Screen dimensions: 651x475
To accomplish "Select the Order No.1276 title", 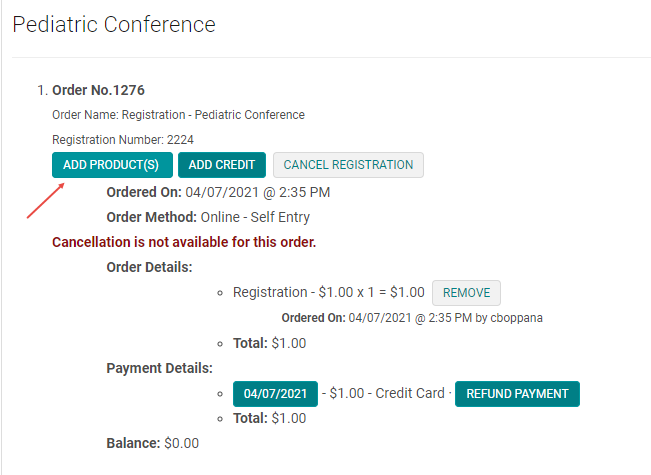I will click(x=98, y=90).
